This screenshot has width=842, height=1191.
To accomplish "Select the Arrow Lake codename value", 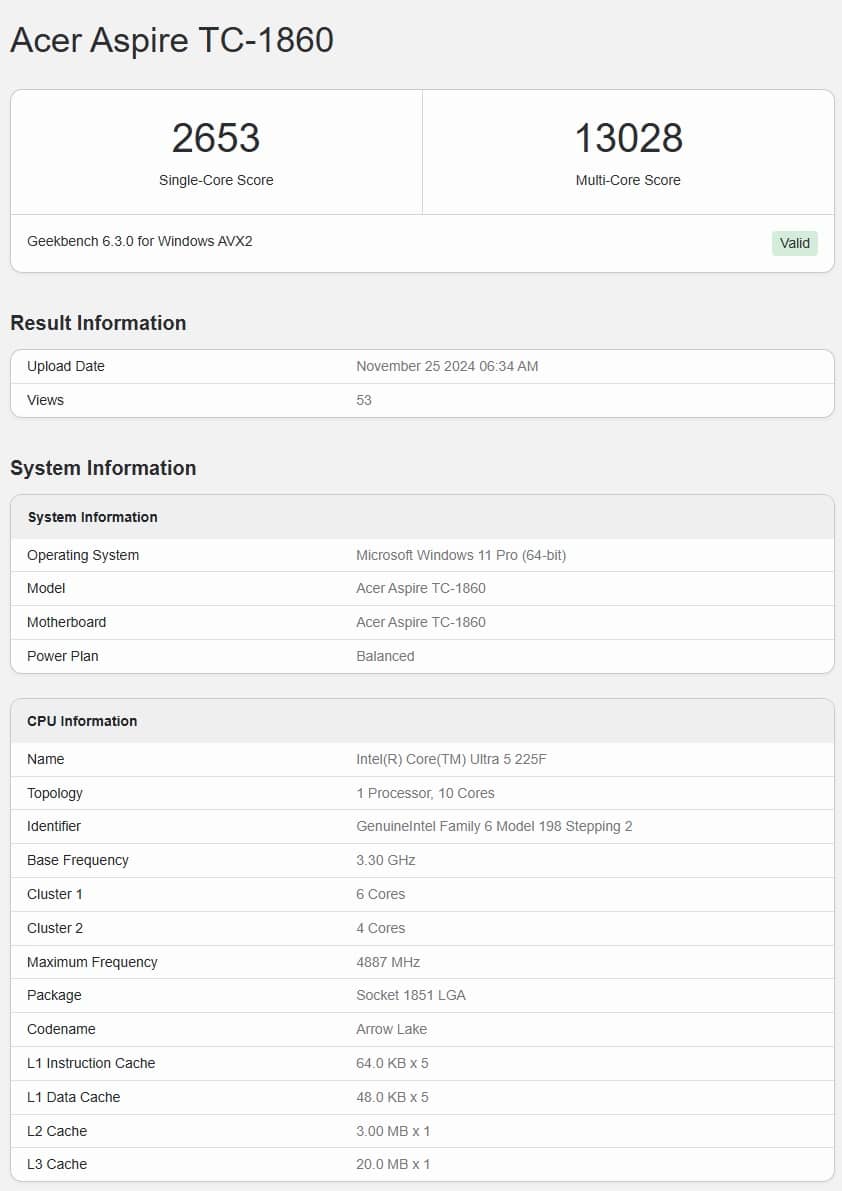I will (x=391, y=1029).
